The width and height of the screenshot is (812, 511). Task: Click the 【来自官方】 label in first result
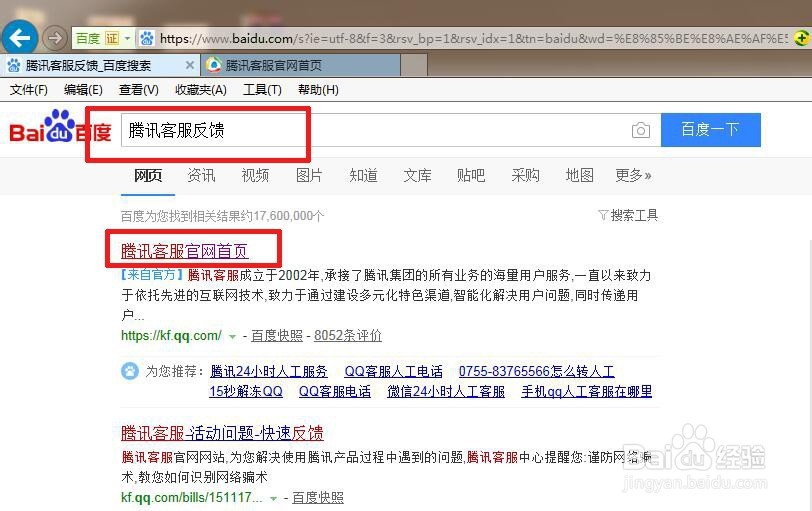pos(153,275)
